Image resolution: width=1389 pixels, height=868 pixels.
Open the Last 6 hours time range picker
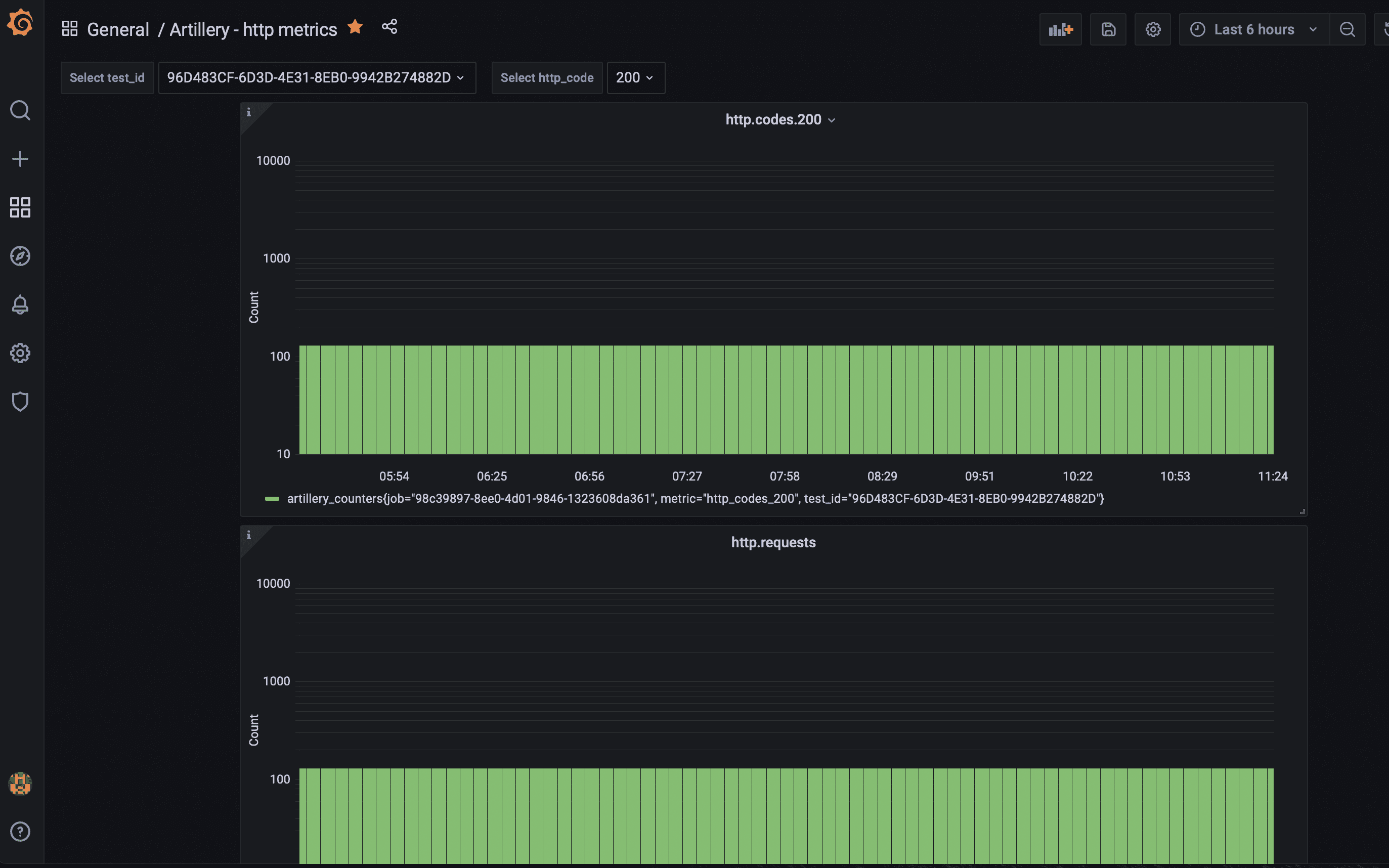[x=1253, y=29]
